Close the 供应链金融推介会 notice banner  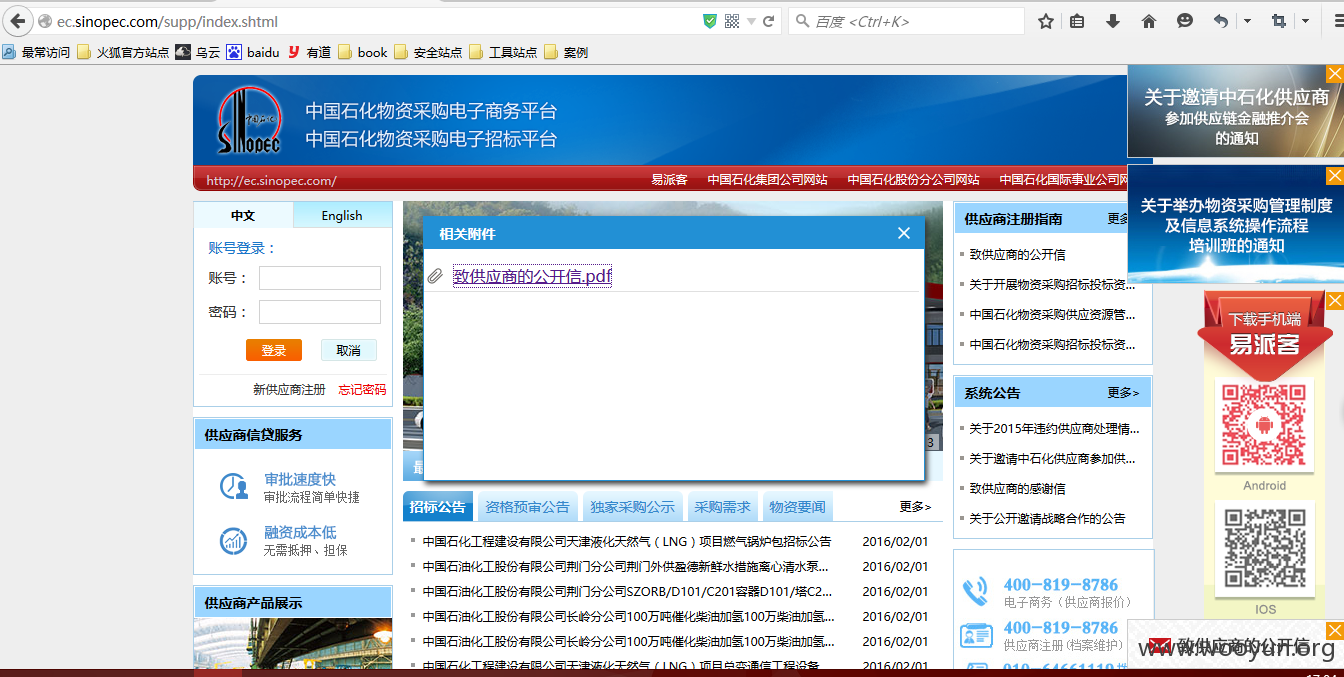coord(1335,74)
